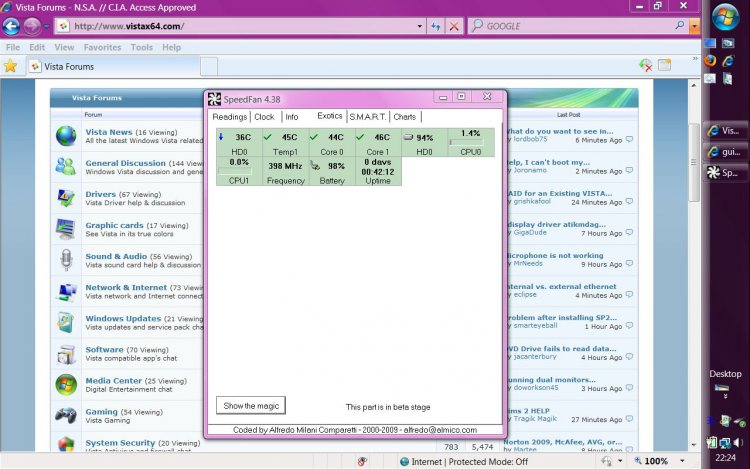Click the SpeedFan window title icon
Screen dimensions: 750x469
pyautogui.click(x=214, y=99)
